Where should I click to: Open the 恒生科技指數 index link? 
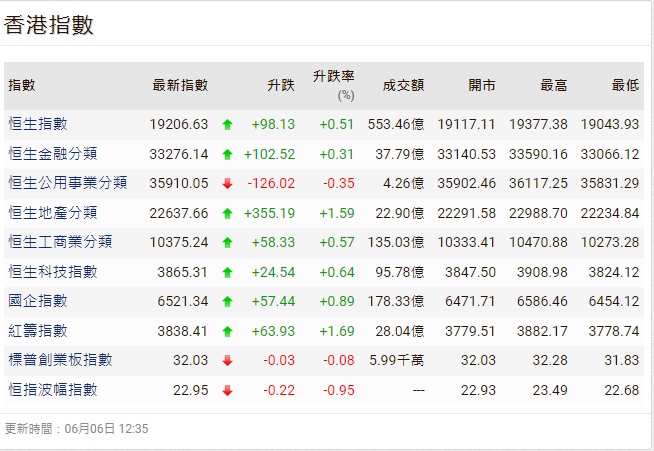pyautogui.click(x=53, y=272)
